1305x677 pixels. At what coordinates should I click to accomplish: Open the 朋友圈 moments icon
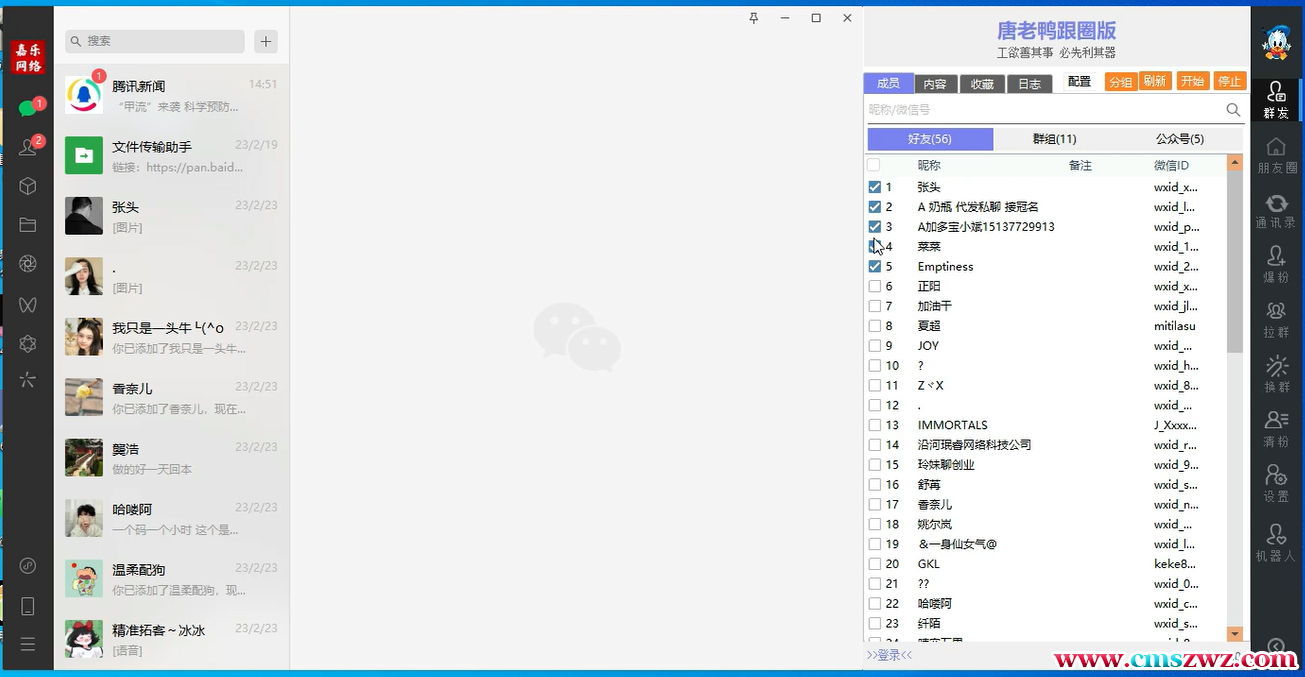[1276, 154]
